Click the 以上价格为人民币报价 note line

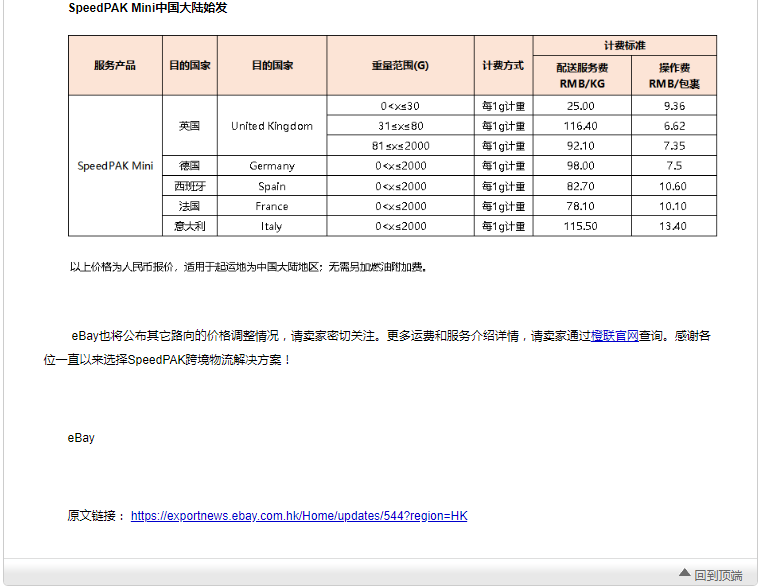248,267
